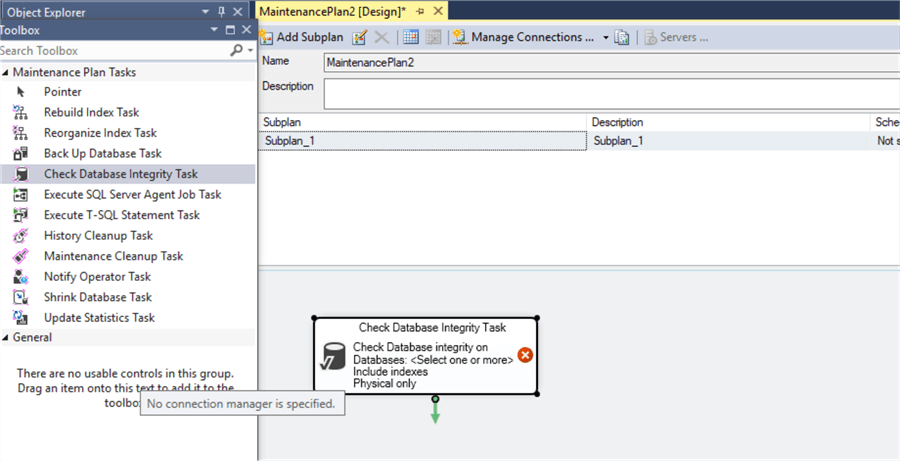Select the Subplan_1 name cell
Viewport: 900px width, 461px height.
point(422,141)
